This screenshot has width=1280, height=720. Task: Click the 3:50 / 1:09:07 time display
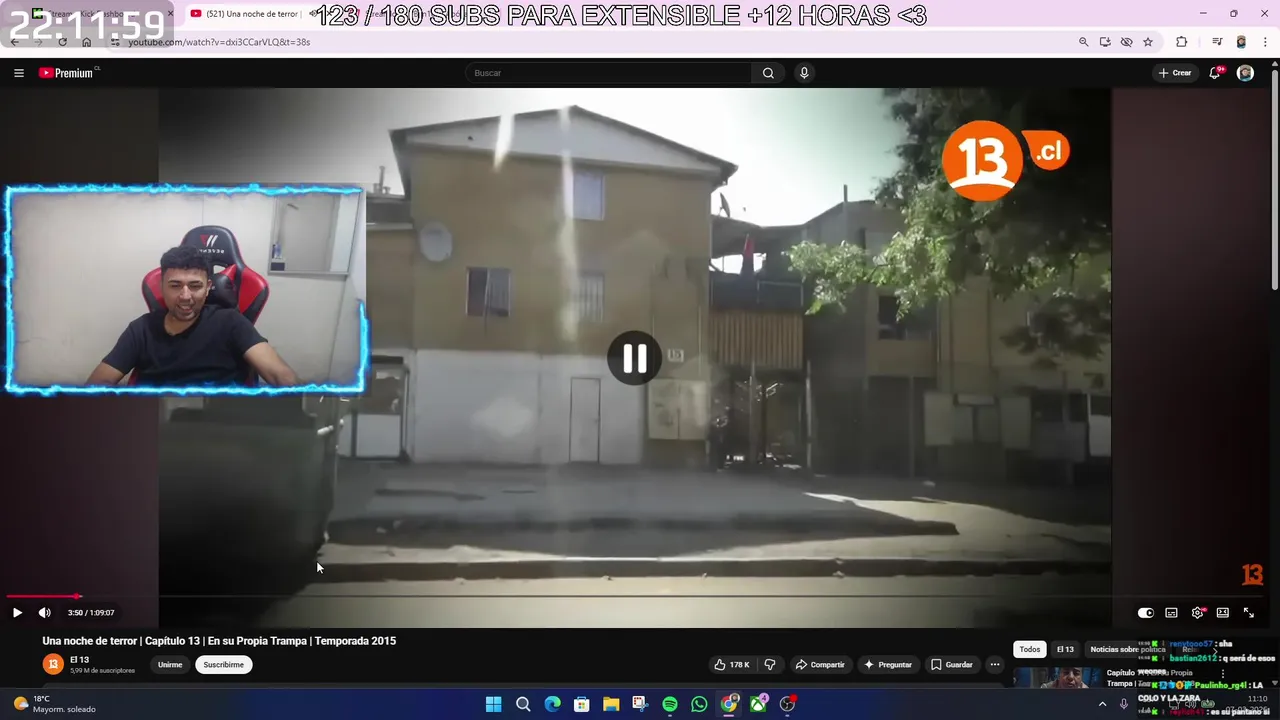click(x=91, y=613)
